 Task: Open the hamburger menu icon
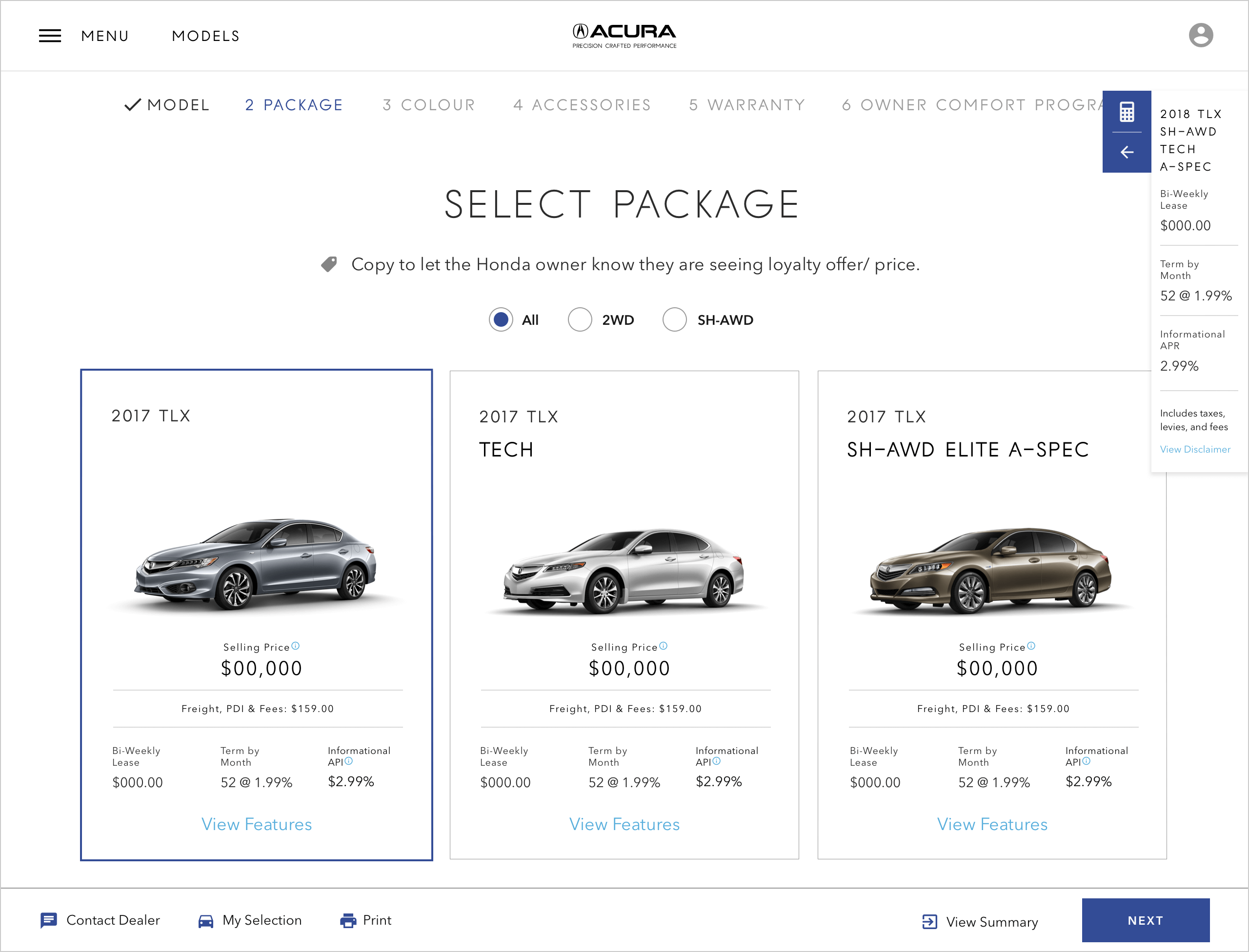[x=50, y=36]
